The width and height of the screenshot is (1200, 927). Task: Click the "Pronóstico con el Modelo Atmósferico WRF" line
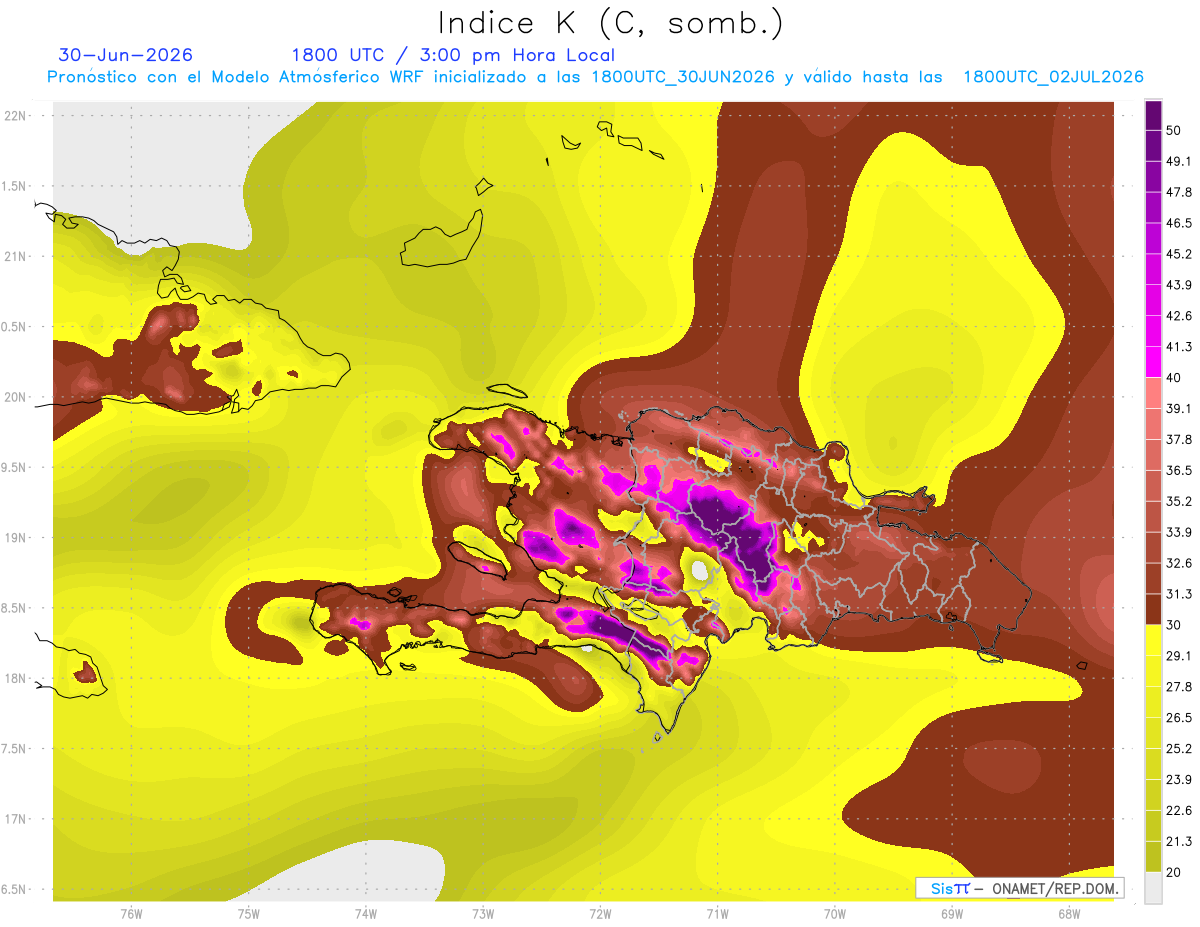tap(595, 77)
